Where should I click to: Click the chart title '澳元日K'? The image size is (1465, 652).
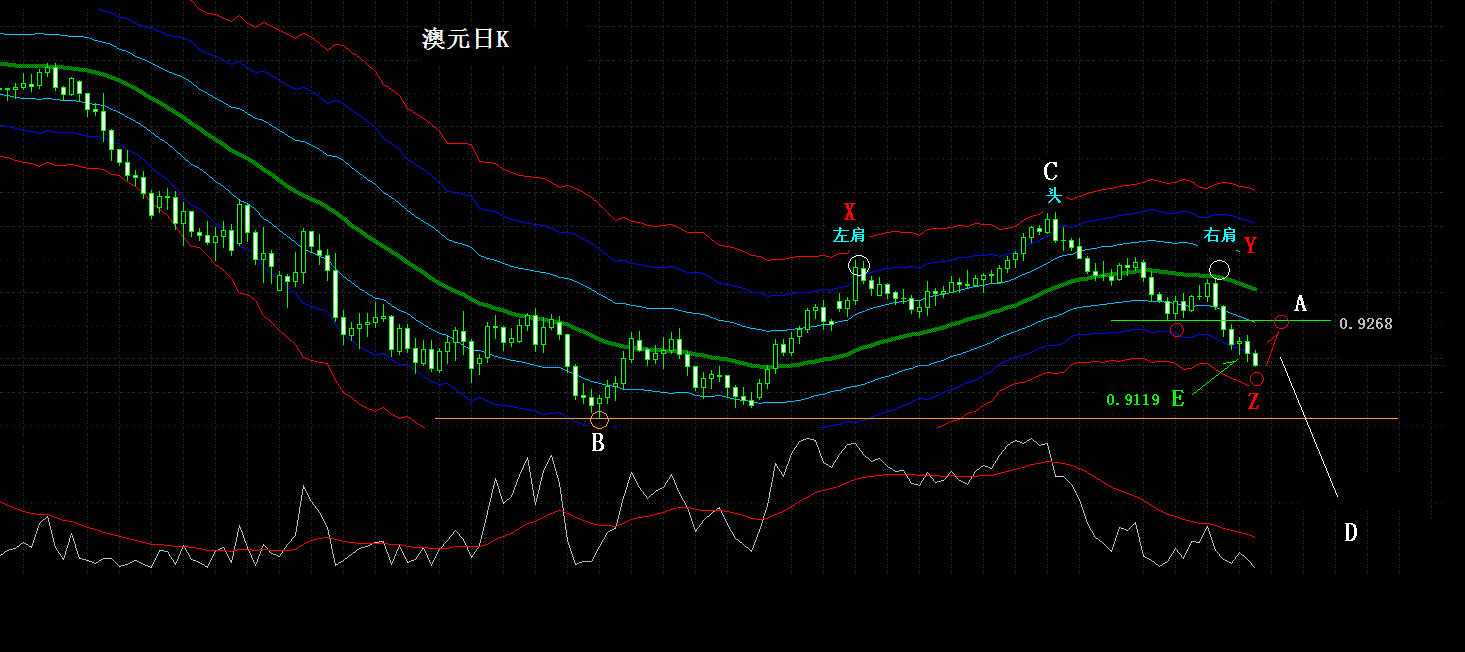point(466,40)
